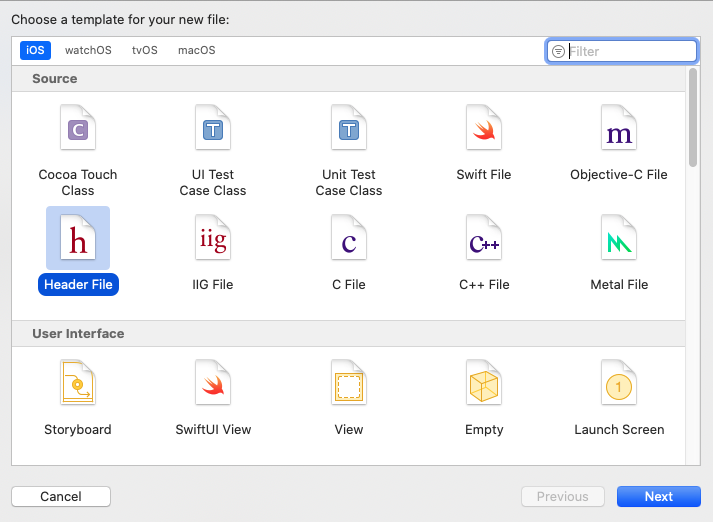
Task: Click the "IIG File" label text
Action: (x=213, y=285)
